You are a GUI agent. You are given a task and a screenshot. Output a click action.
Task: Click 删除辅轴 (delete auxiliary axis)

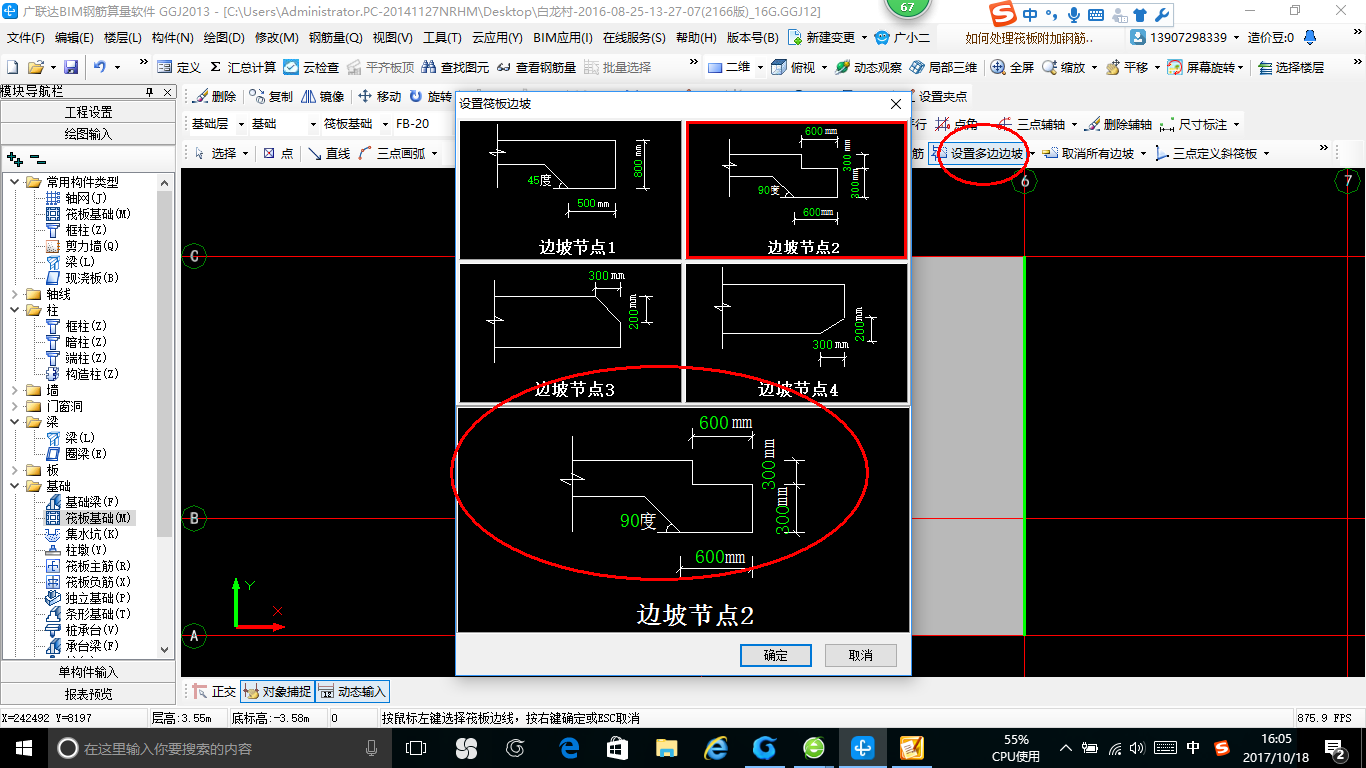coord(1118,124)
